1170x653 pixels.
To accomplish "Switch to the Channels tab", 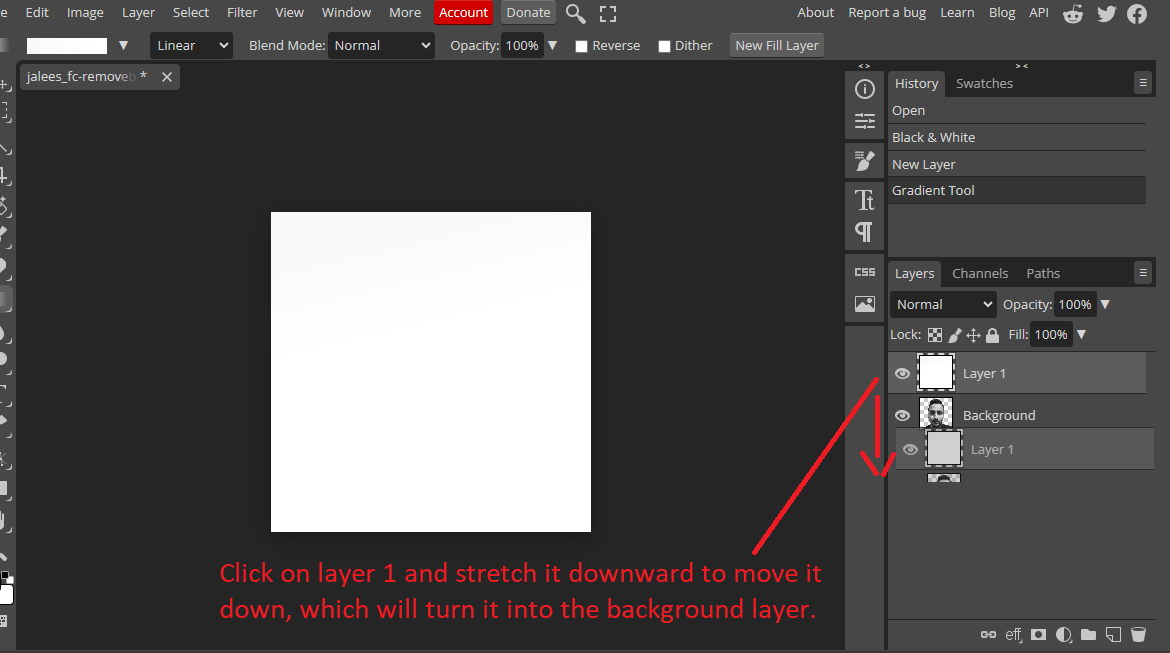I will (979, 273).
